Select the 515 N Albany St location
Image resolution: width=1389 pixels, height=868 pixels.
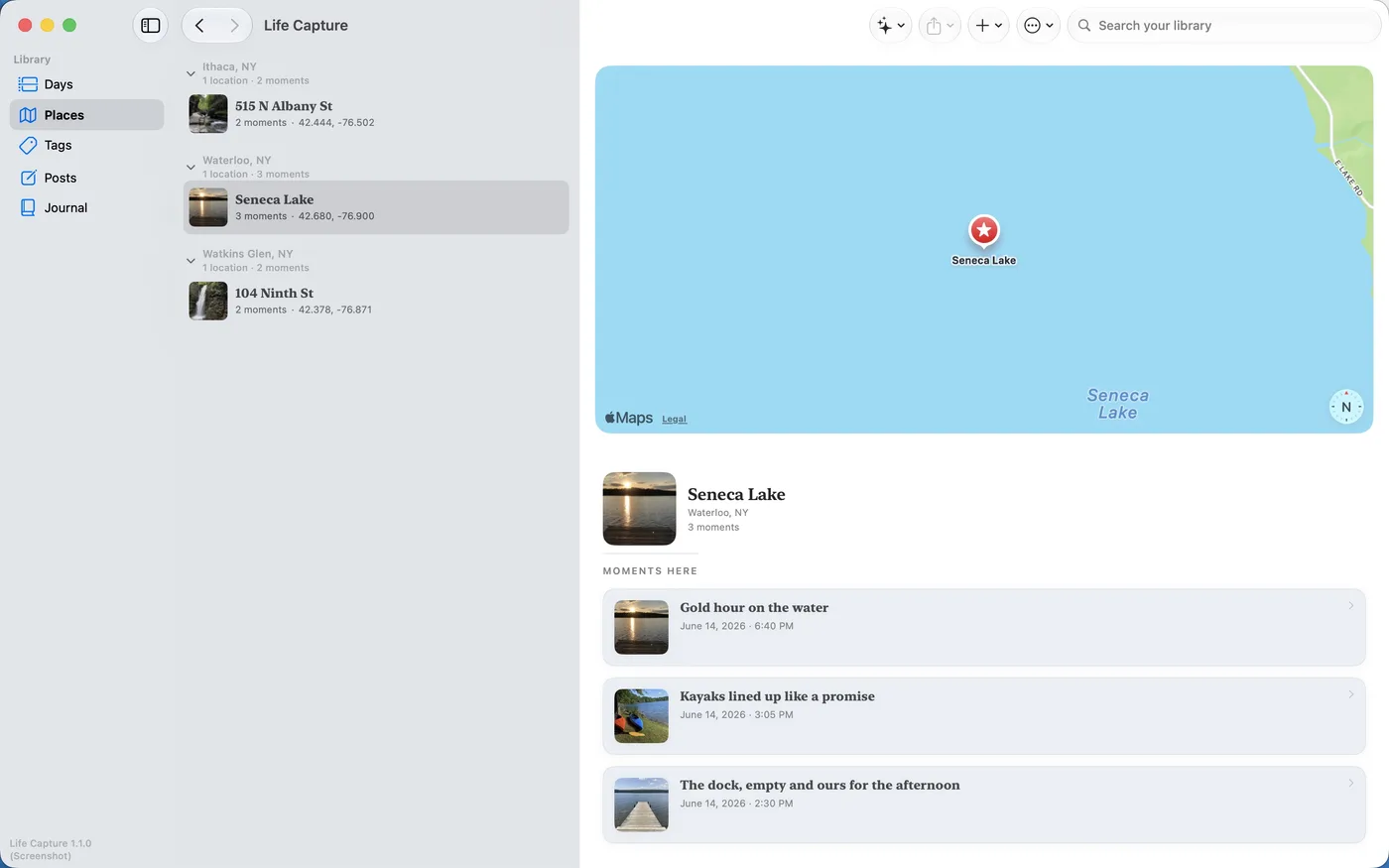coord(376,114)
